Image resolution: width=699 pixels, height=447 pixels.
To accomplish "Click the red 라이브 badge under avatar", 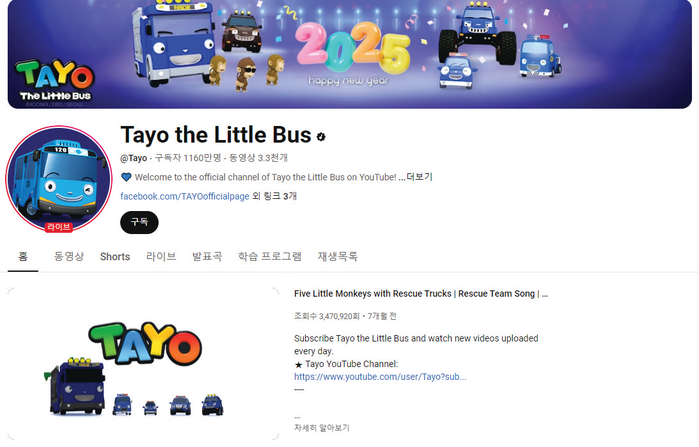I will tap(58, 227).
